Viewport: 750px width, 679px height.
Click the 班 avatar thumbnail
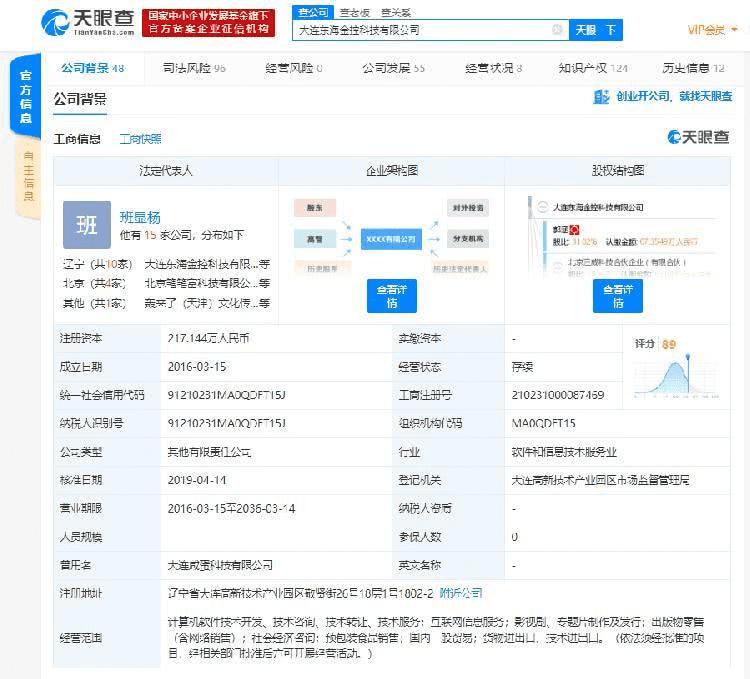[x=87, y=224]
